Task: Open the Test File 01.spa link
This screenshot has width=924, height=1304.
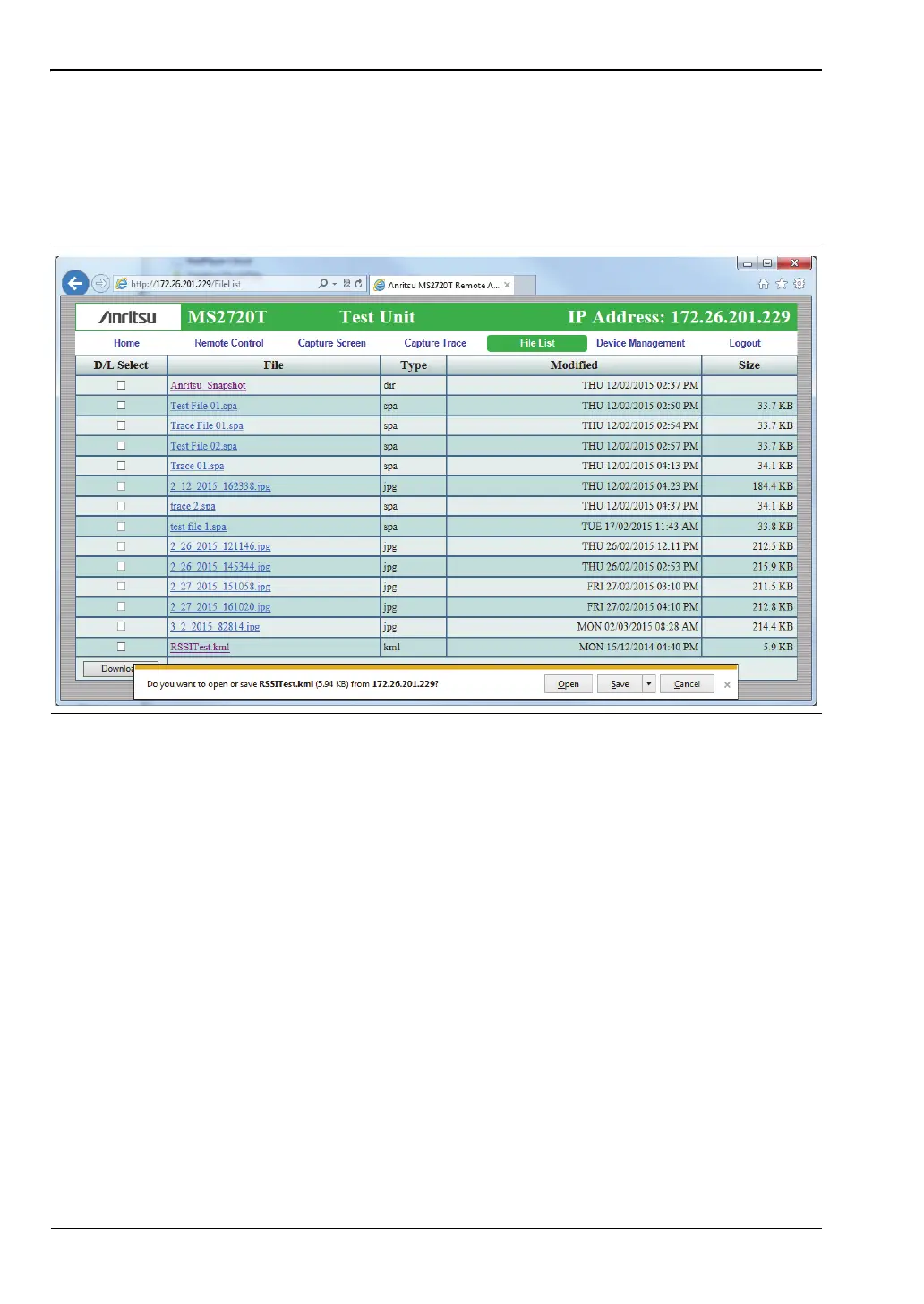Action: click(204, 406)
